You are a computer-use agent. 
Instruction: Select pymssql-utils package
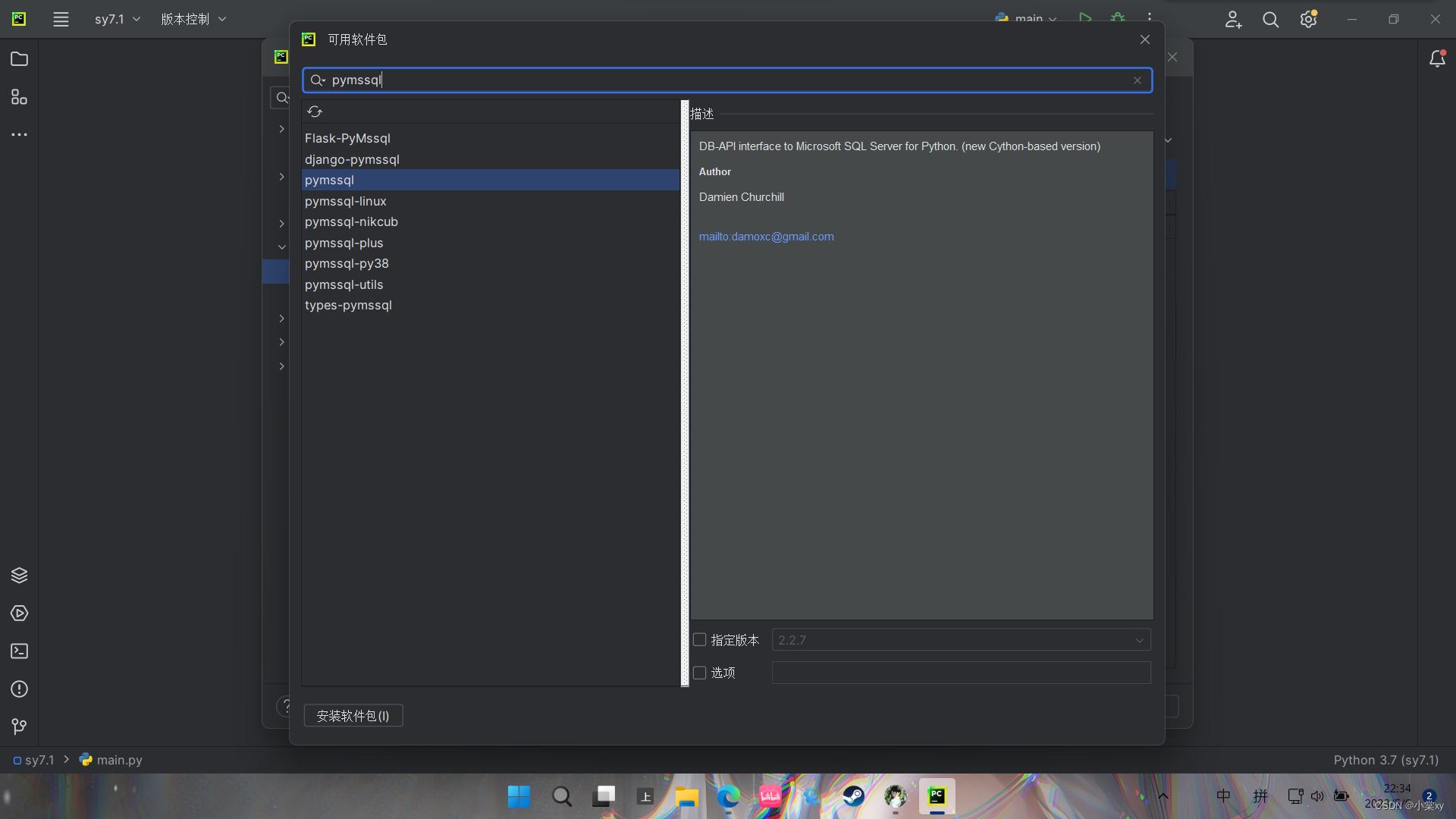point(491,284)
